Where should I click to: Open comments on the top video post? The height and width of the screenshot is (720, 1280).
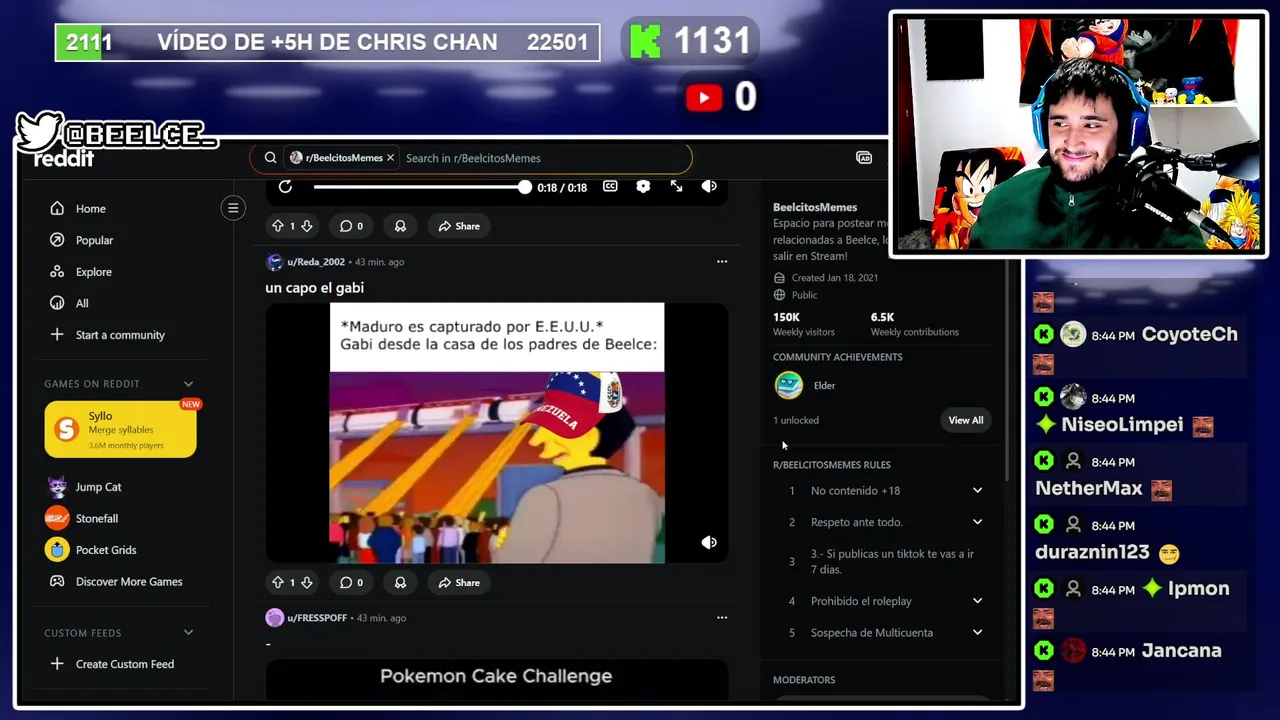coord(350,226)
